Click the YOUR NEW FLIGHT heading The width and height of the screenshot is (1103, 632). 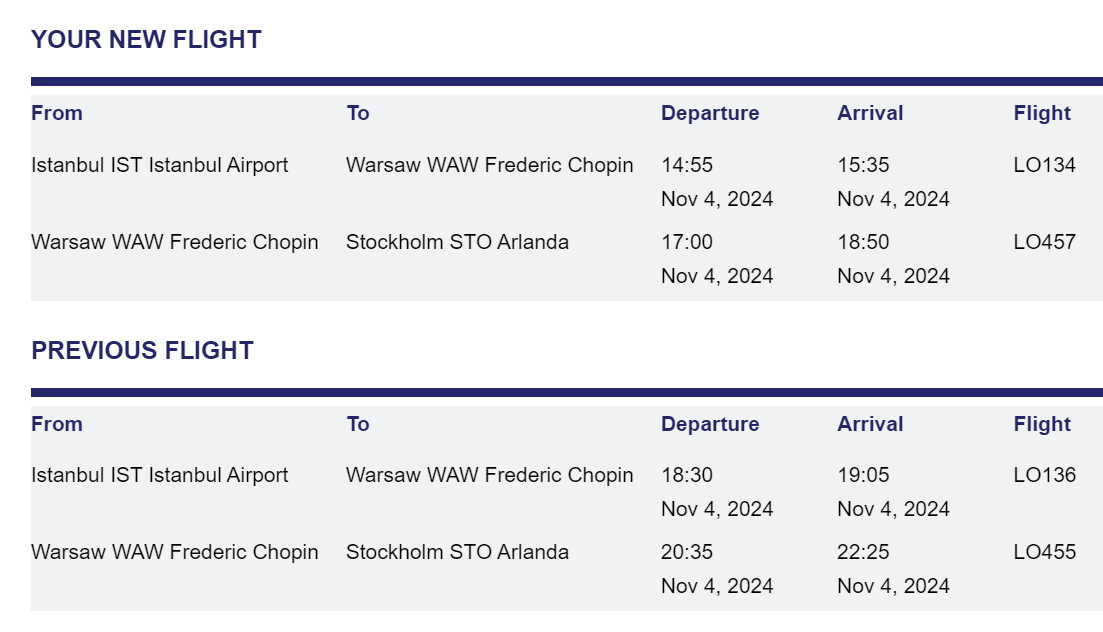tap(146, 40)
